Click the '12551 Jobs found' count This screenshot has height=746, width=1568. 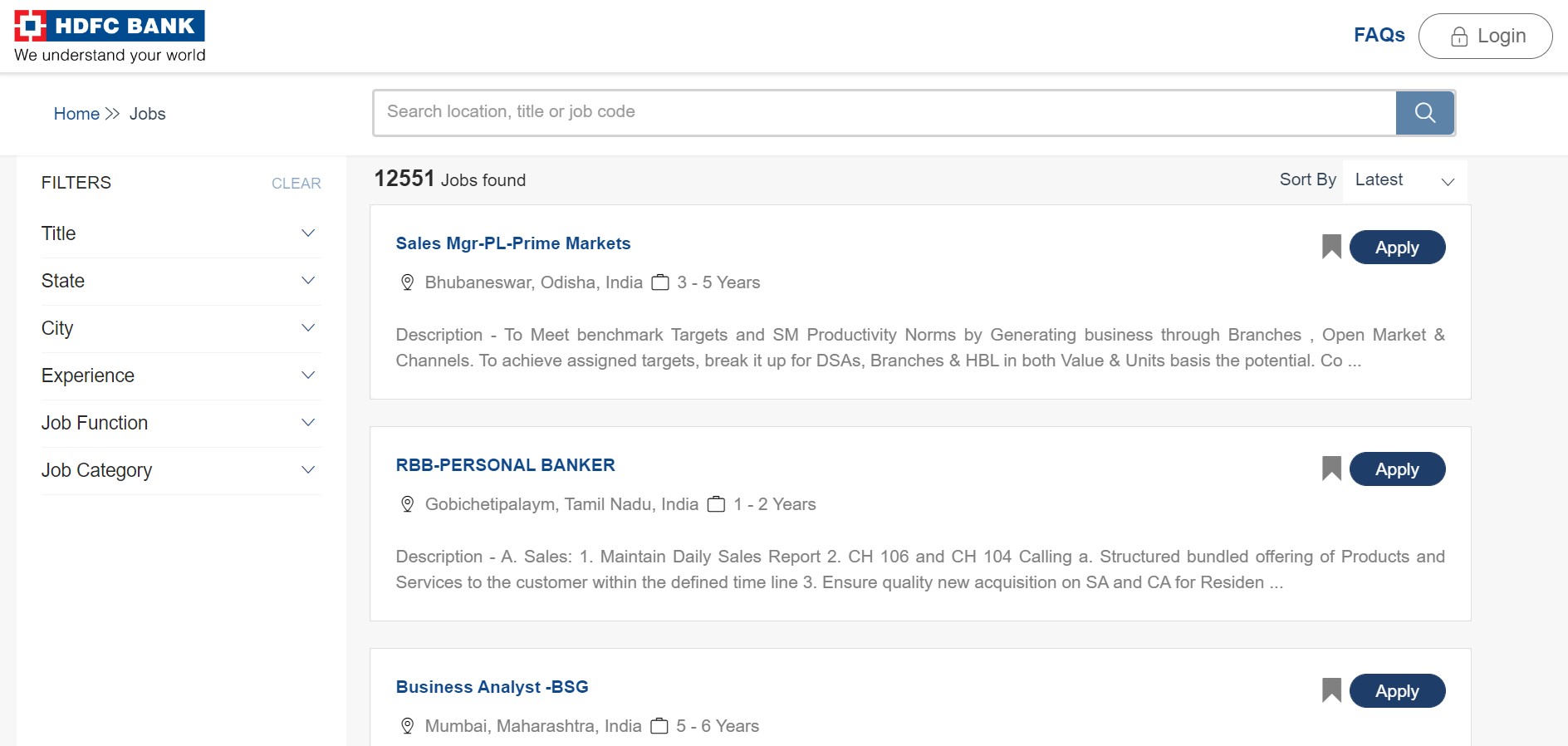[x=449, y=179]
